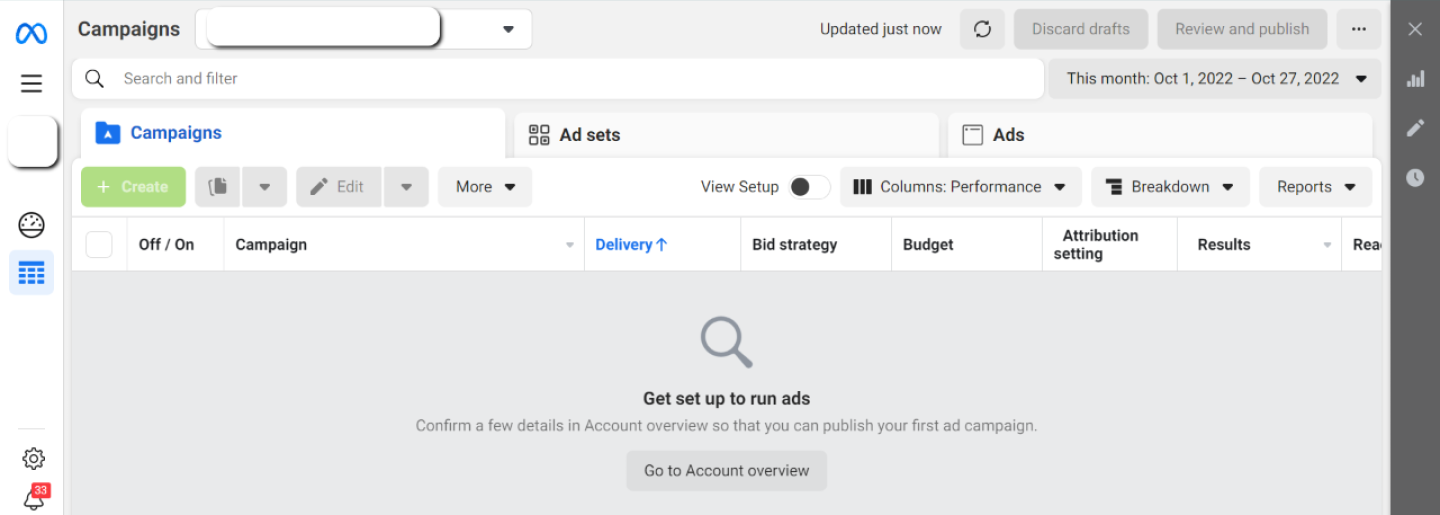Open Account overview gauge icon
Screen dimensions: 1440x515
tap(31, 225)
